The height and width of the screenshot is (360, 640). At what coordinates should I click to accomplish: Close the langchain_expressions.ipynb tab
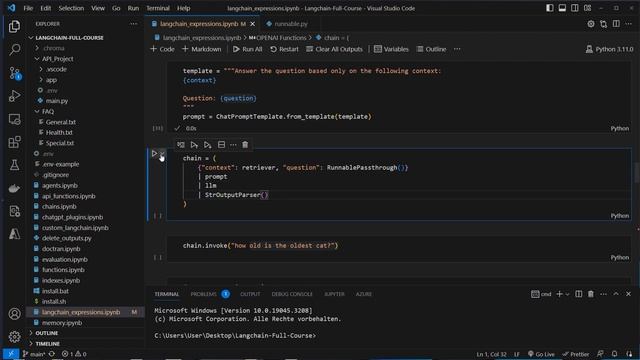(x=253, y=24)
